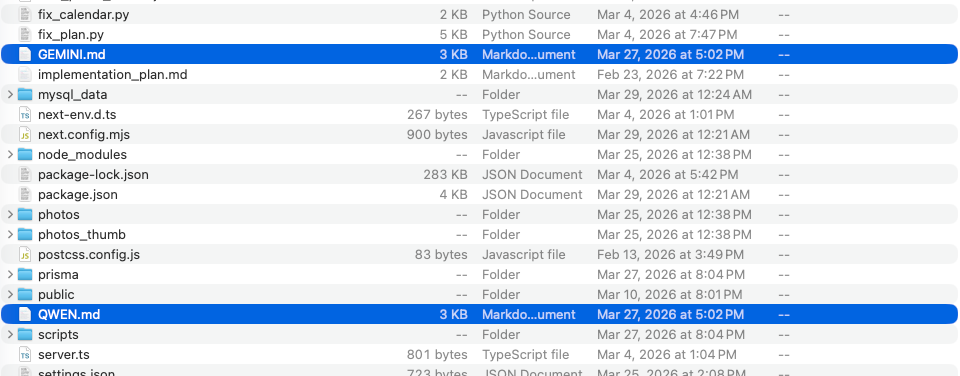Expand the scripts folder chevron

click(10, 335)
